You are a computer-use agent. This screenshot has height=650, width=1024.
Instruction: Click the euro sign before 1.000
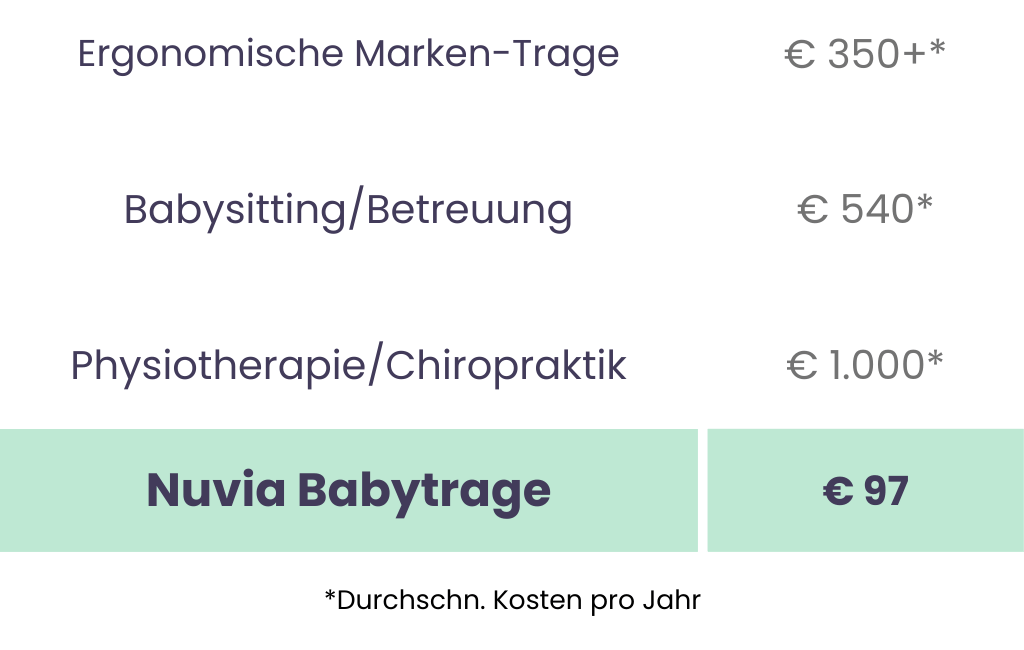[802, 366]
